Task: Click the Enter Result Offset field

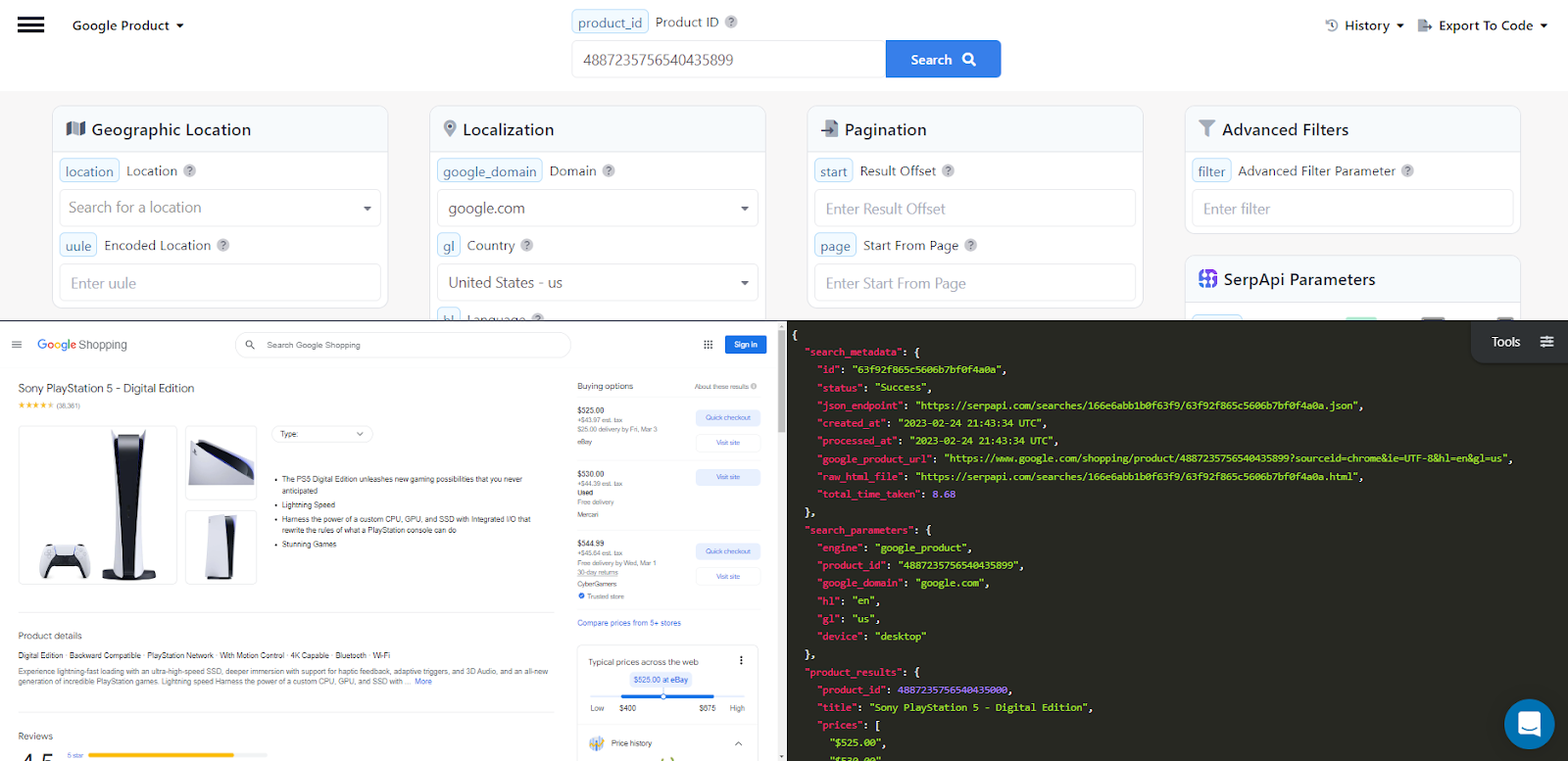Action: [975, 209]
